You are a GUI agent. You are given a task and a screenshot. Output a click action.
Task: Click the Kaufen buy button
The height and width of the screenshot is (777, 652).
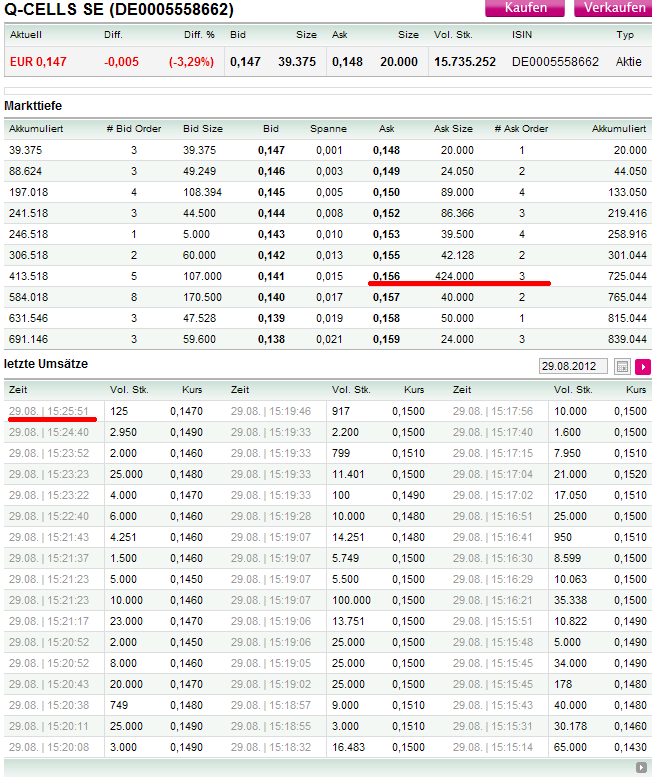click(x=525, y=8)
